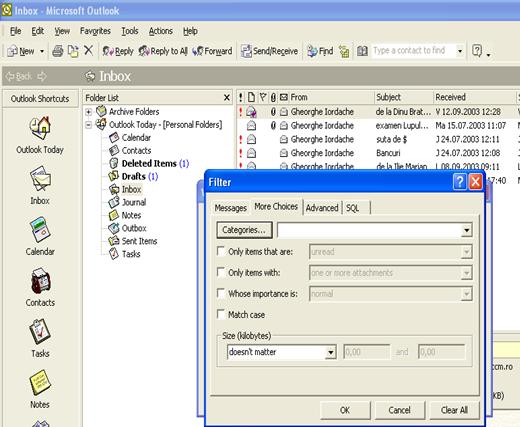This screenshot has width=520, height=427.
Task: Select the Drafts folder
Action: click(x=133, y=176)
